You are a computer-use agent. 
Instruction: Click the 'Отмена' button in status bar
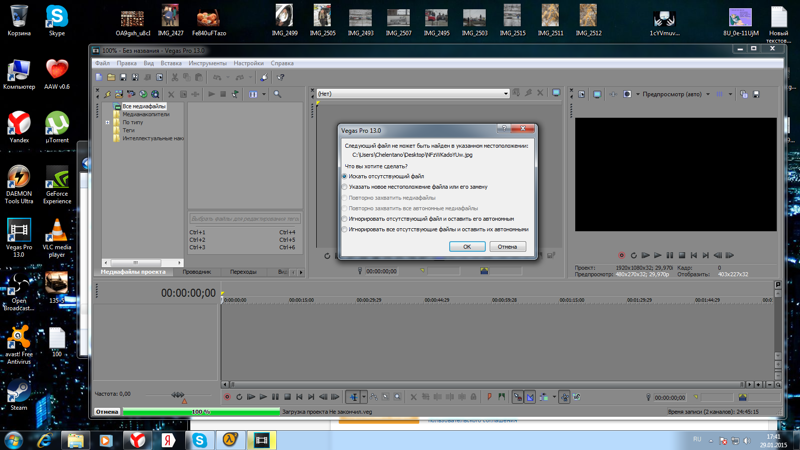pyautogui.click(x=107, y=412)
